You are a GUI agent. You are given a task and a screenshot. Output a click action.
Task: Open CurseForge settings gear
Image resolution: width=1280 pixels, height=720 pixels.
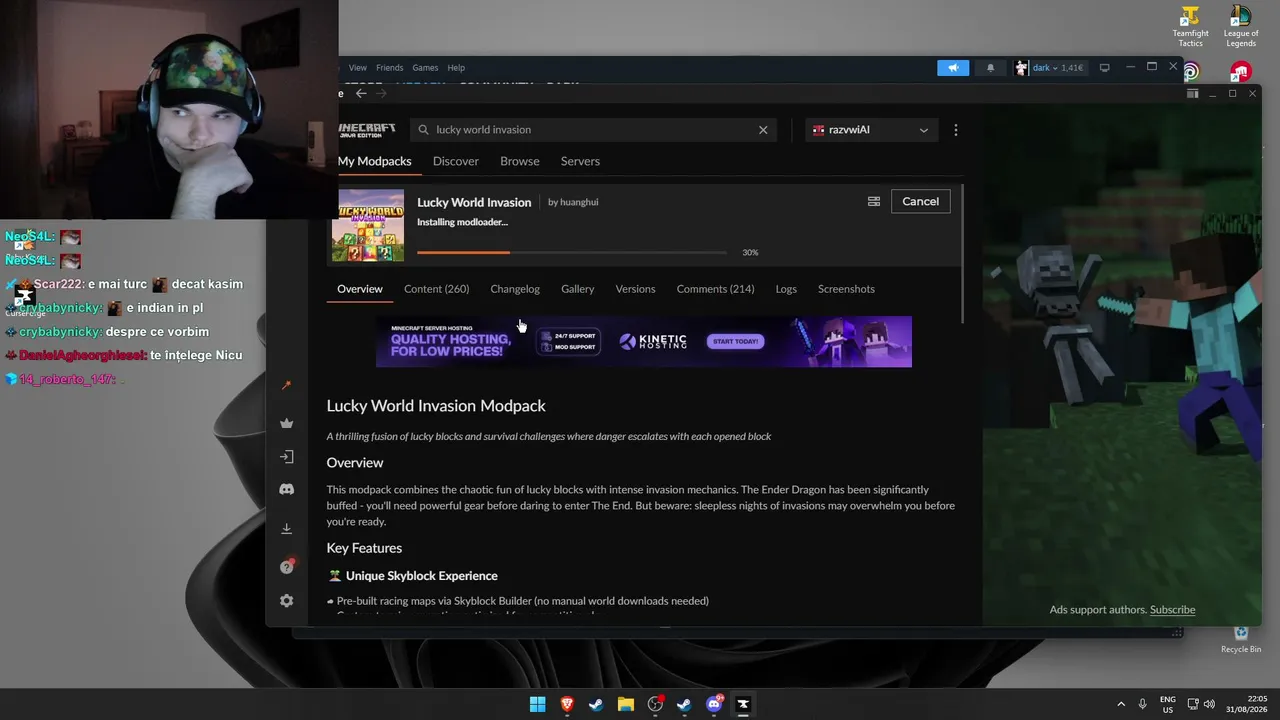pyautogui.click(x=287, y=601)
